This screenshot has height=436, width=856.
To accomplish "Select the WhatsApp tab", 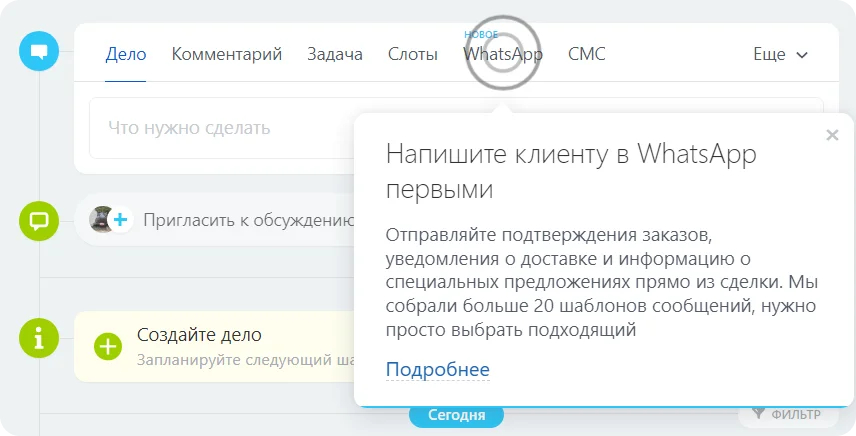I will tap(503, 54).
